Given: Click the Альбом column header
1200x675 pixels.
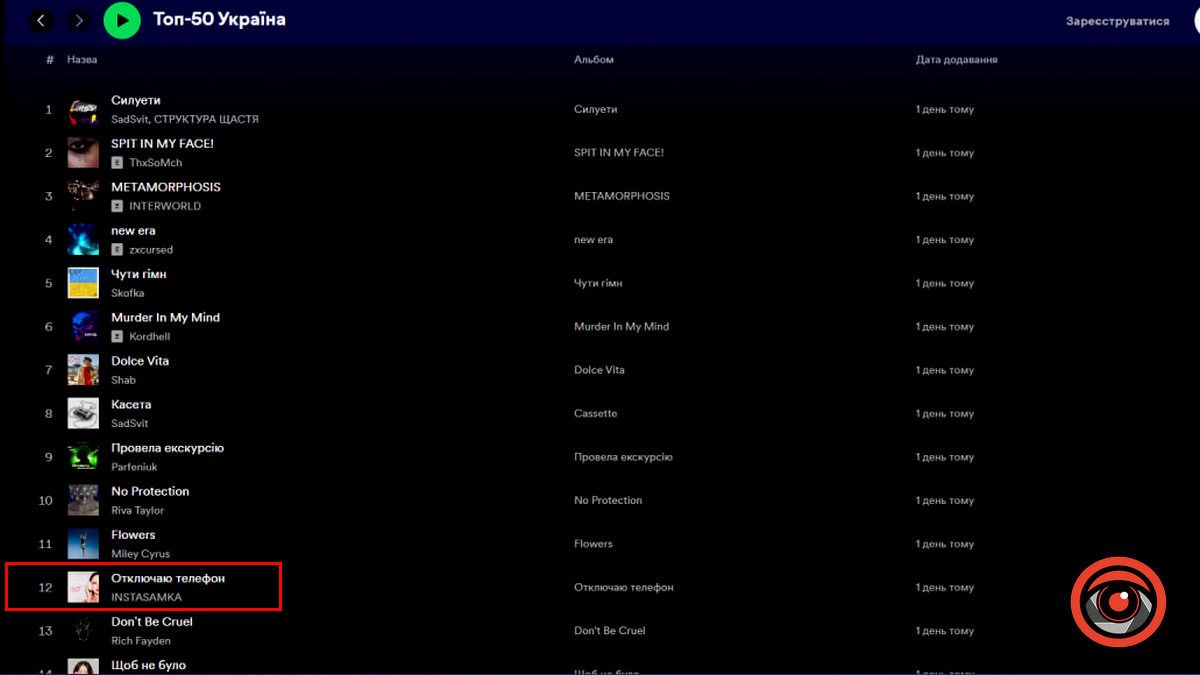Looking at the screenshot, I should (x=593, y=60).
